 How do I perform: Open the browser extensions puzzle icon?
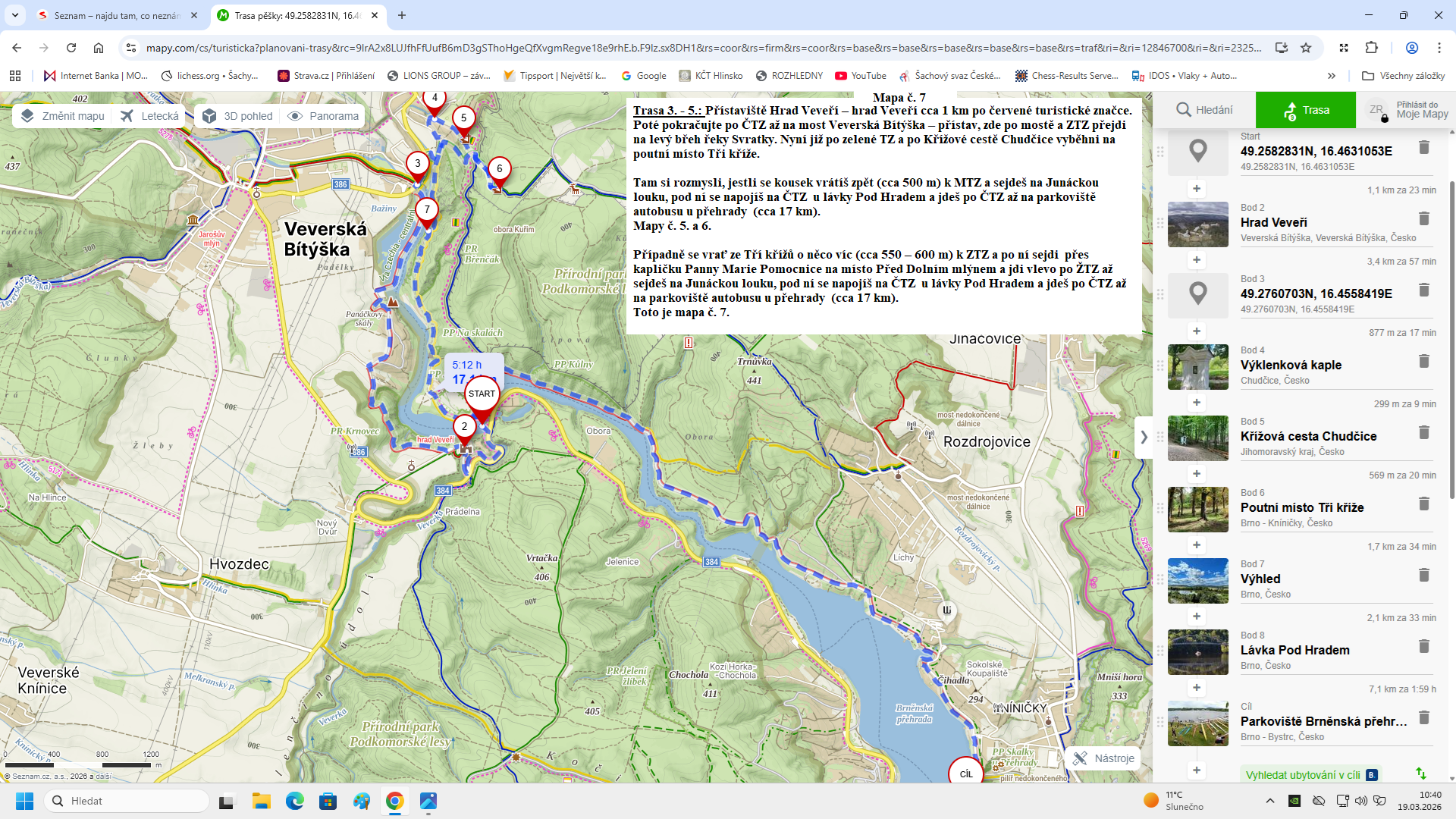click(1371, 48)
